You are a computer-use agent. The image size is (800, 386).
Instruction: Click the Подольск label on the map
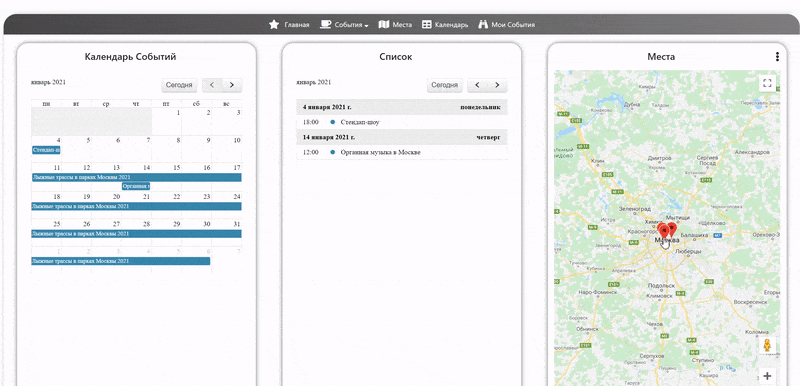tap(661, 286)
